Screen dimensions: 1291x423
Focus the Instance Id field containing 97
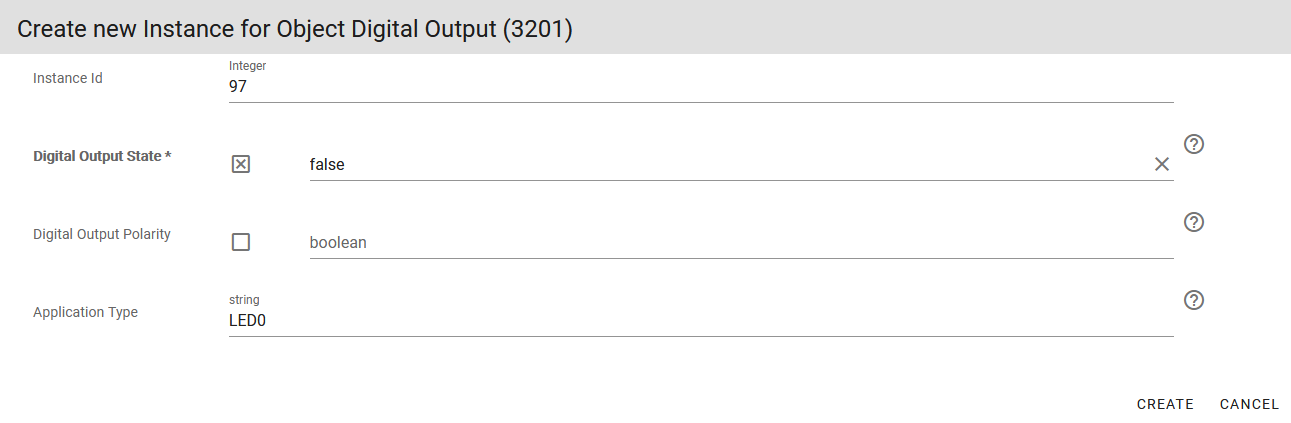(700, 87)
